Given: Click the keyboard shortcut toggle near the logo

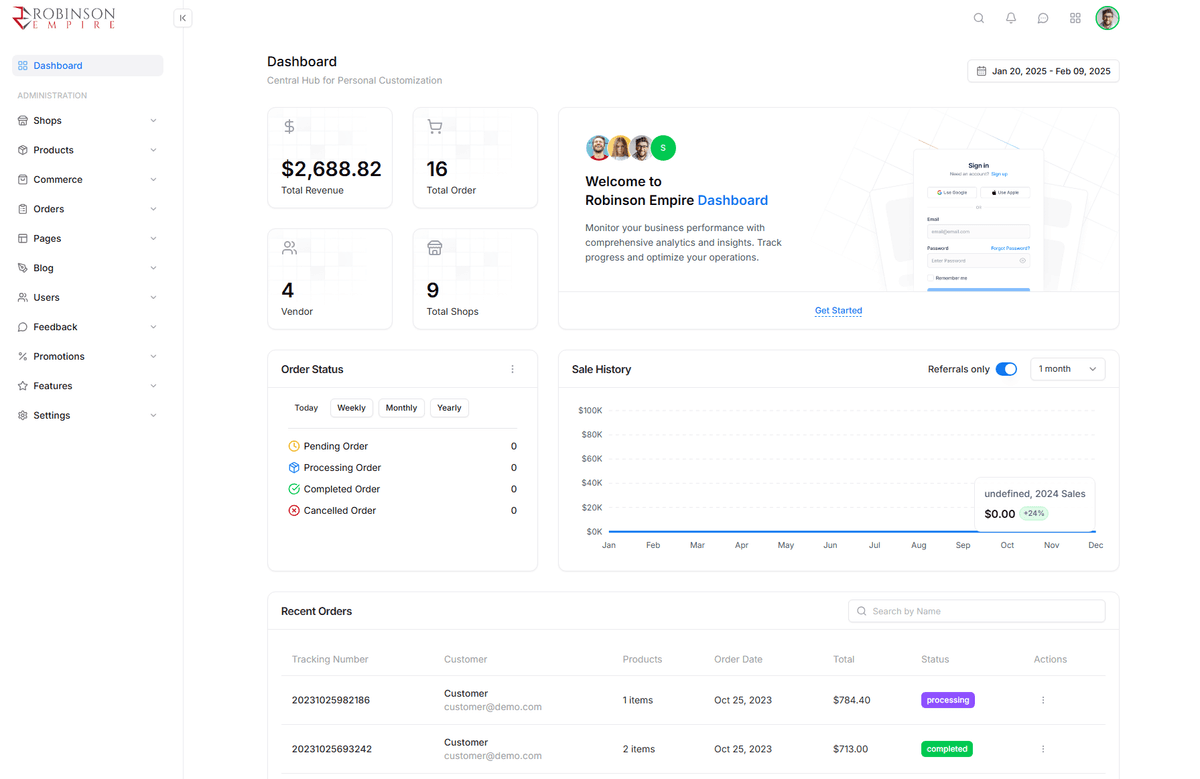Looking at the screenshot, I should 183,17.
